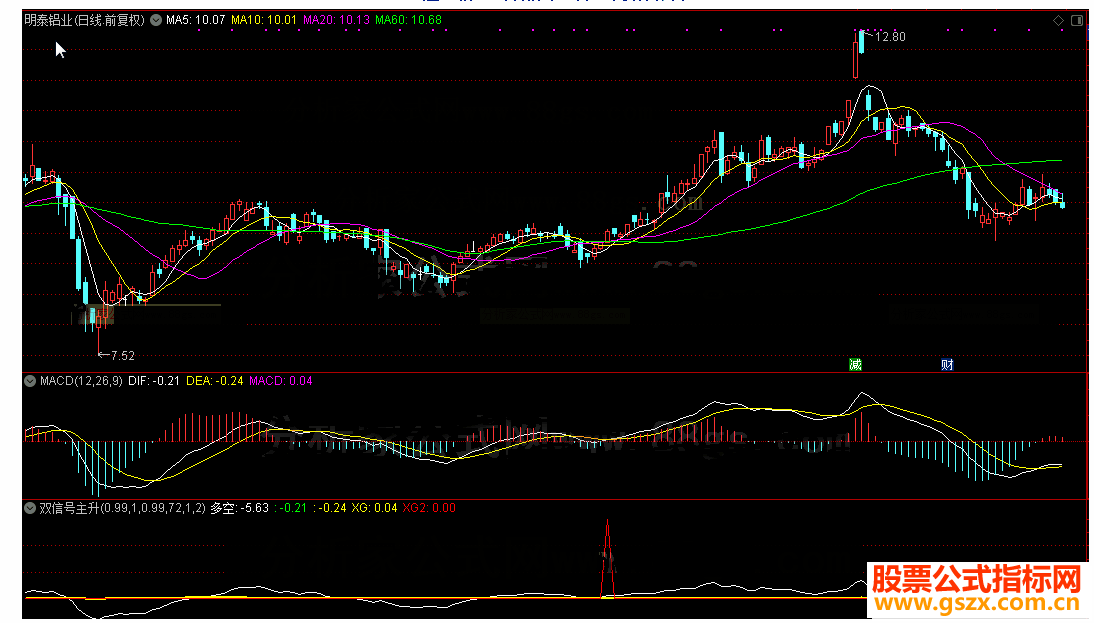The image size is (1094, 623).
Task: Click the red signal spike in 双信号主升 panel
Action: pos(608,558)
